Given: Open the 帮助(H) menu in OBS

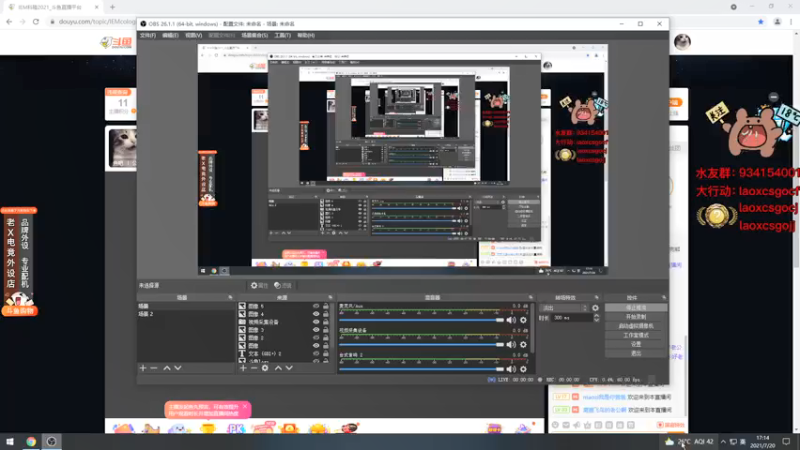Looking at the screenshot, I should point(306,35).
